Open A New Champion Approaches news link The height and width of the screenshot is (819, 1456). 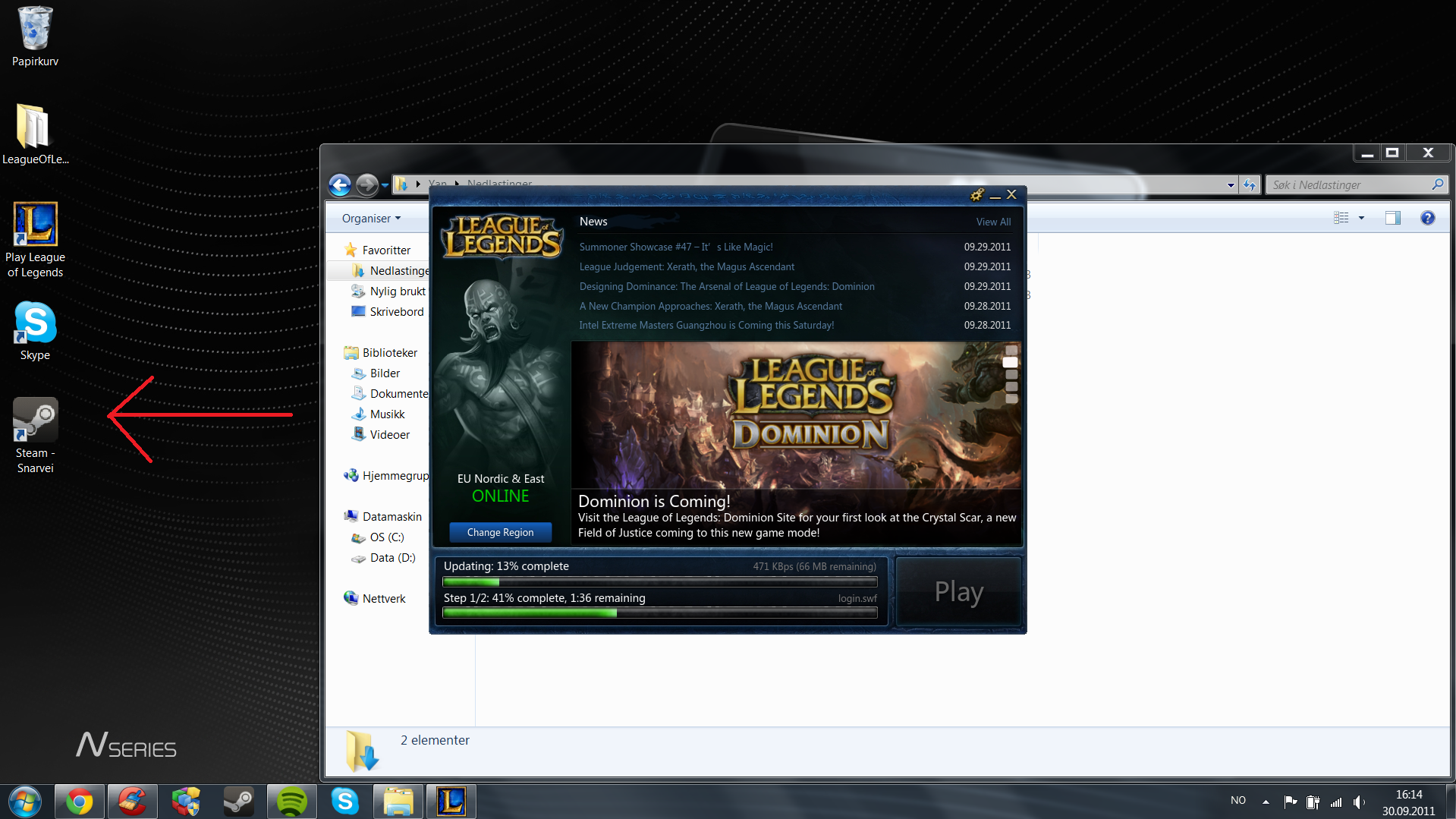(710, 306)
